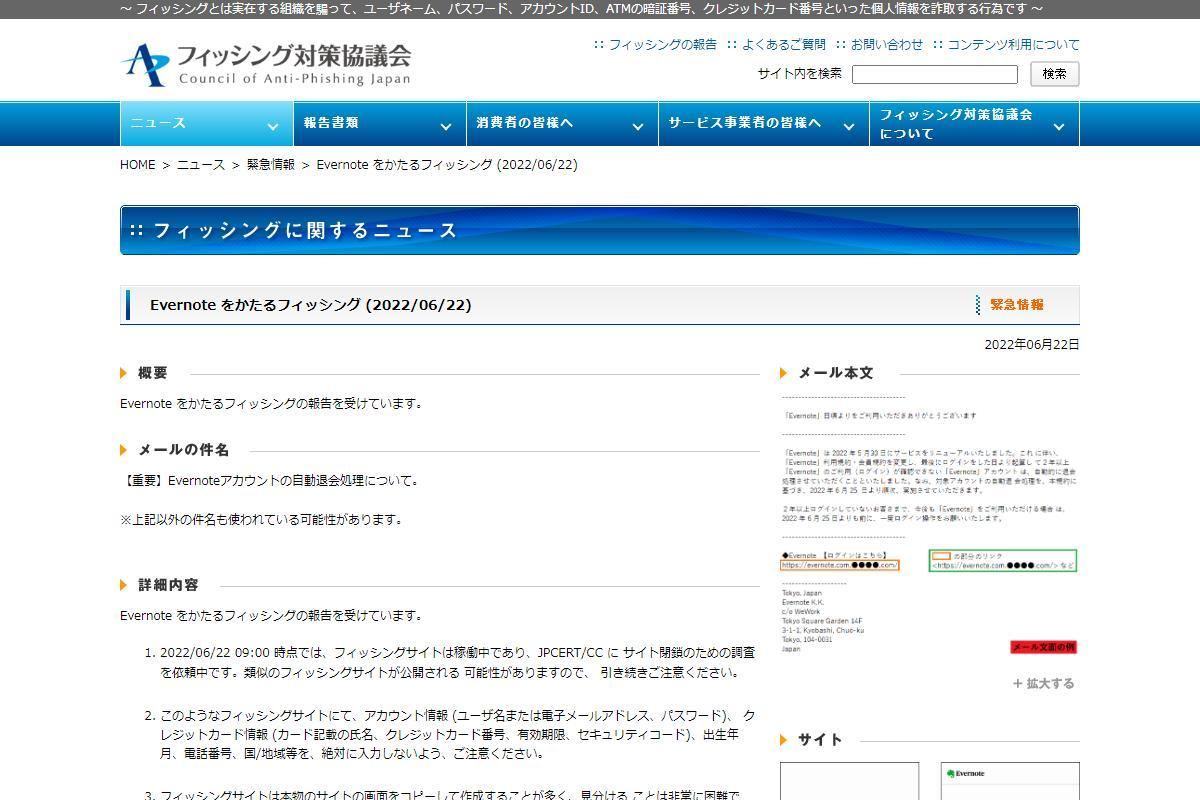Open the blank site screenshot thumbnail under サイト
This screenshot has height=800, width=1200.
tap(849, 781)
